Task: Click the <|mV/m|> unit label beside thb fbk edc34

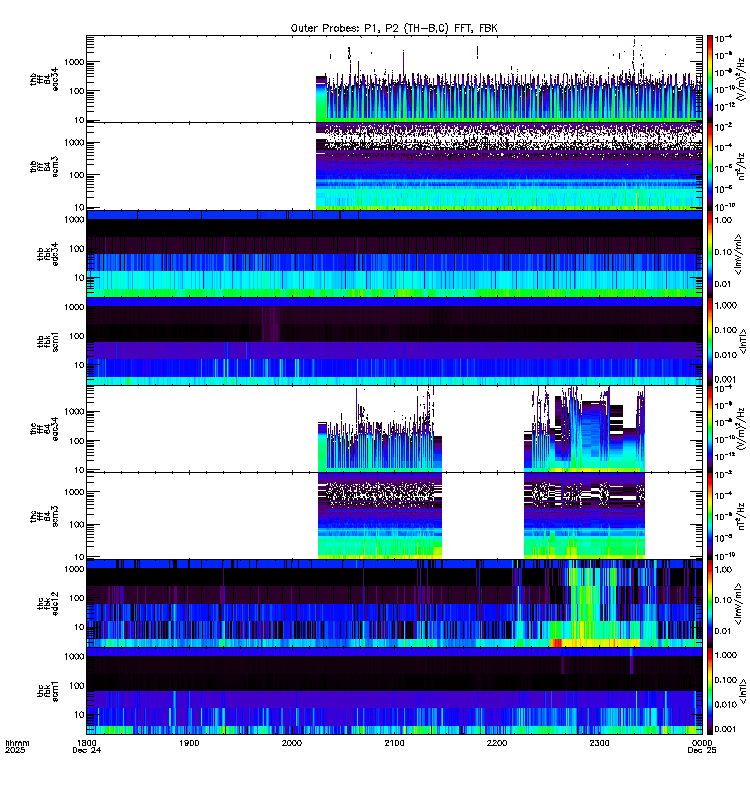Action: [738, 254]
